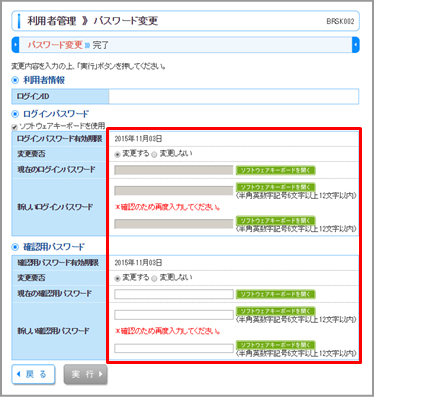Click the 確認用パスワード section heading

click(x=54, y=247)
